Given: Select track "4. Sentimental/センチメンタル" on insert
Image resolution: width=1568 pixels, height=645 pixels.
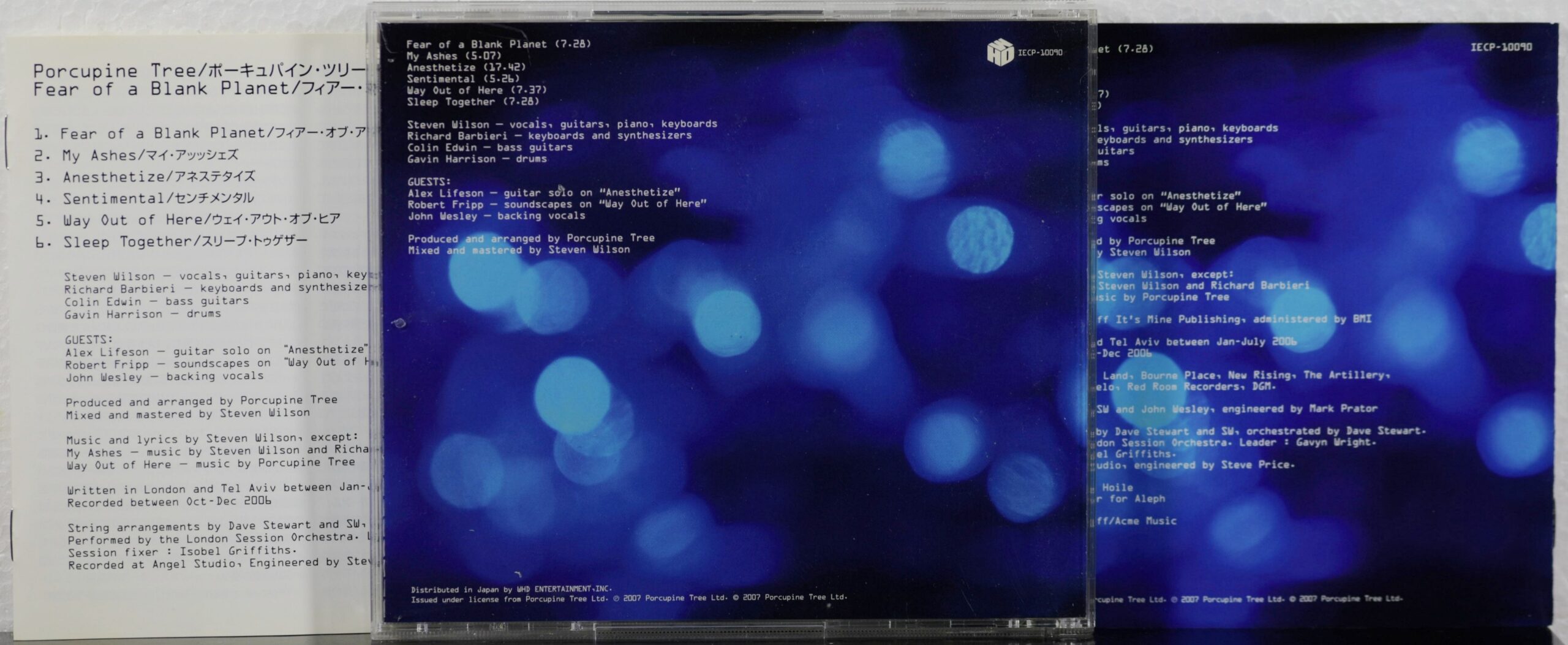Looking at the screenshot, I should tap(144, 198).
